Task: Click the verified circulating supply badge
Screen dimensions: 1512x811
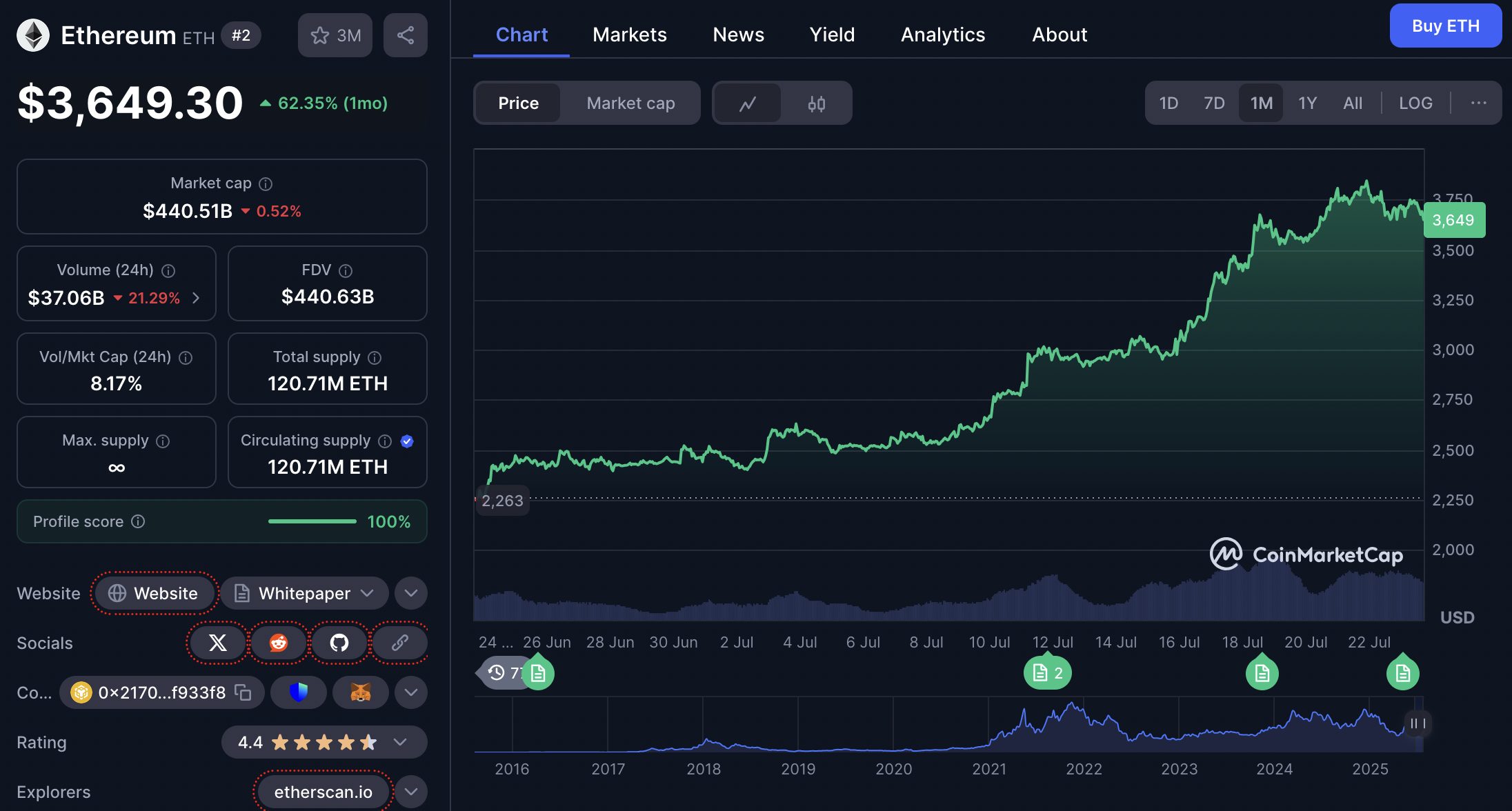Action: [407, 441]
